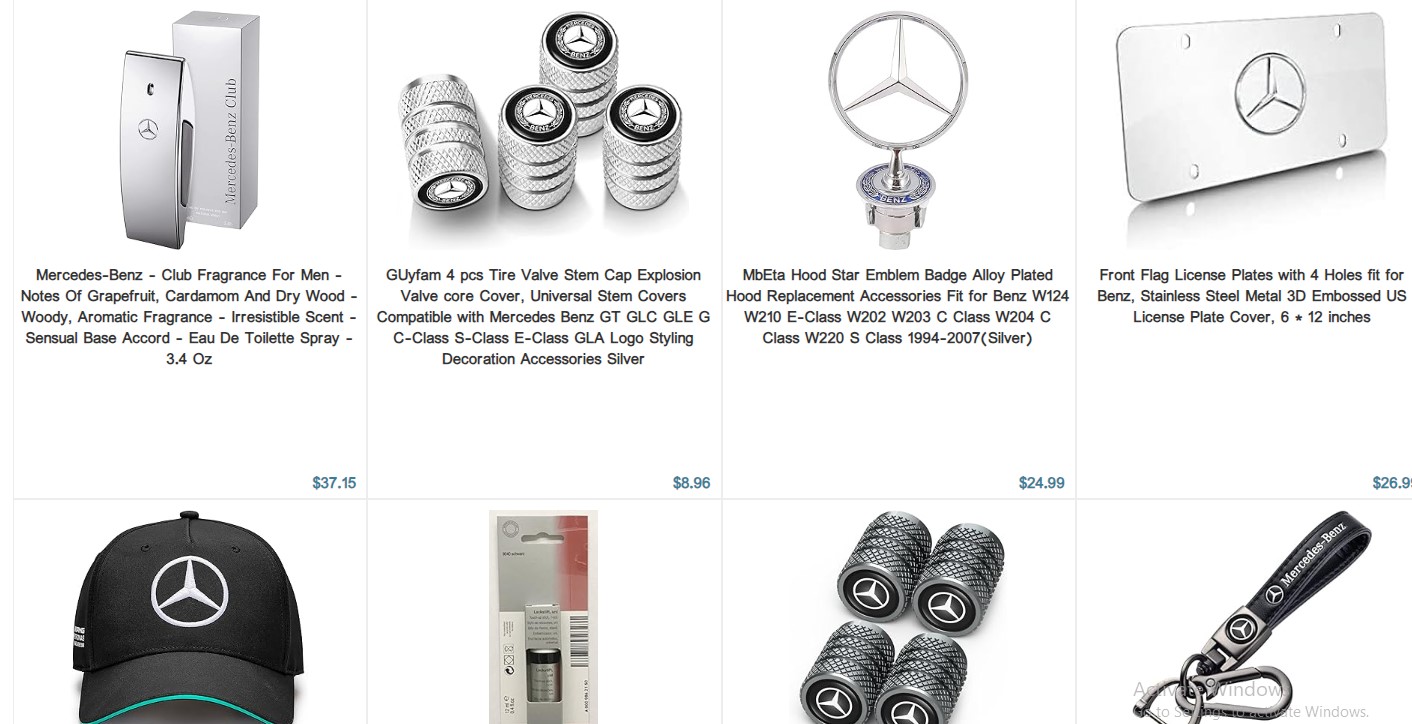Select the hood star emblem product image
This screenshot has width=1412, height=724.
(x=898, y=130)
